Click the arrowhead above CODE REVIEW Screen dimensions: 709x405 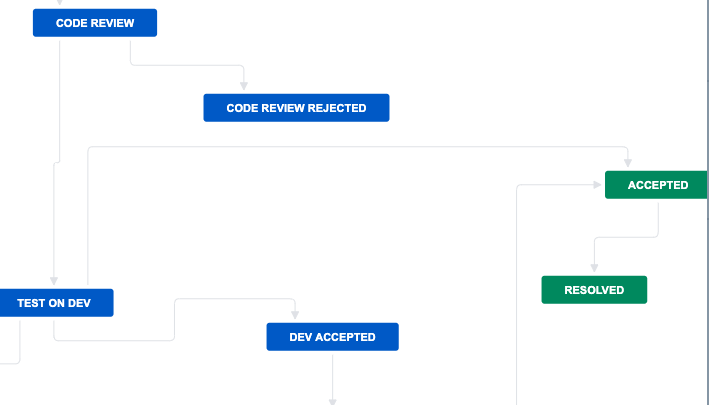coord(59,2)
